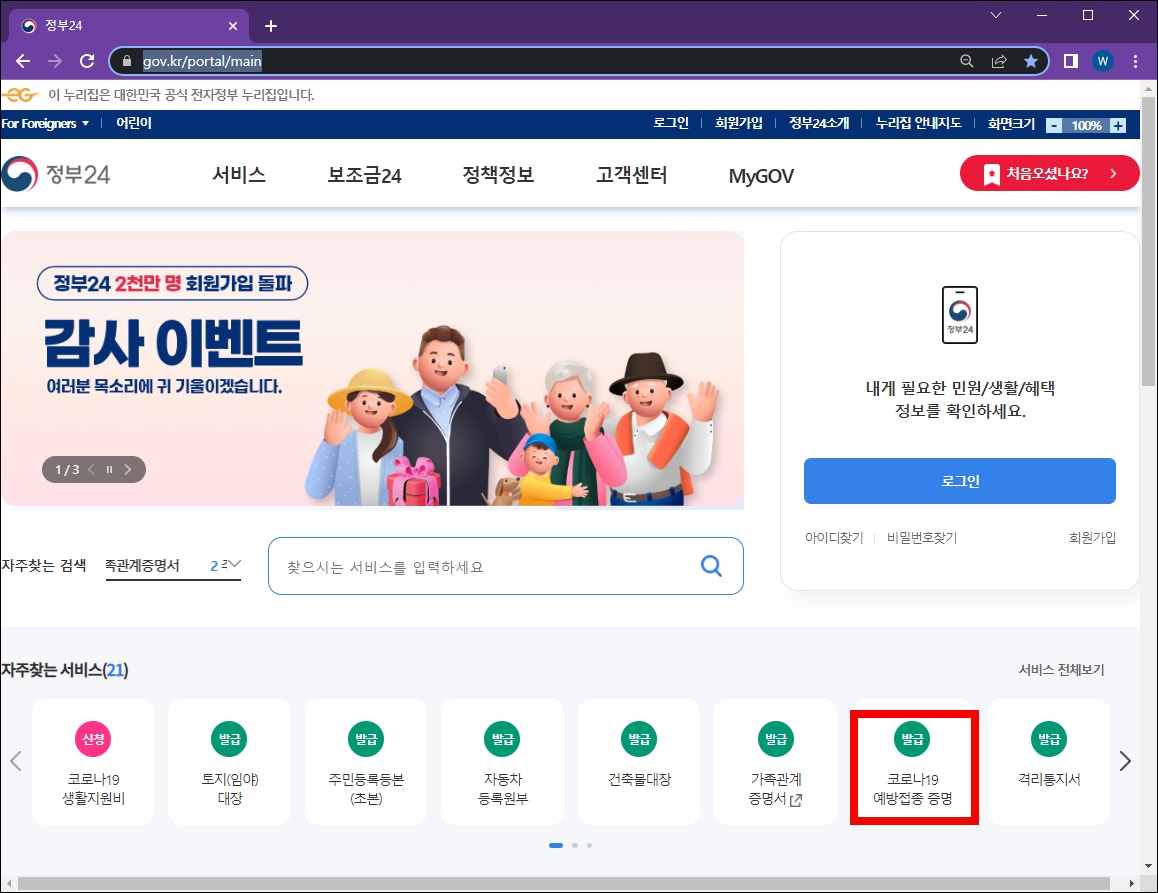Click the 주민등록등본(초본) 발급 icon

366,761
